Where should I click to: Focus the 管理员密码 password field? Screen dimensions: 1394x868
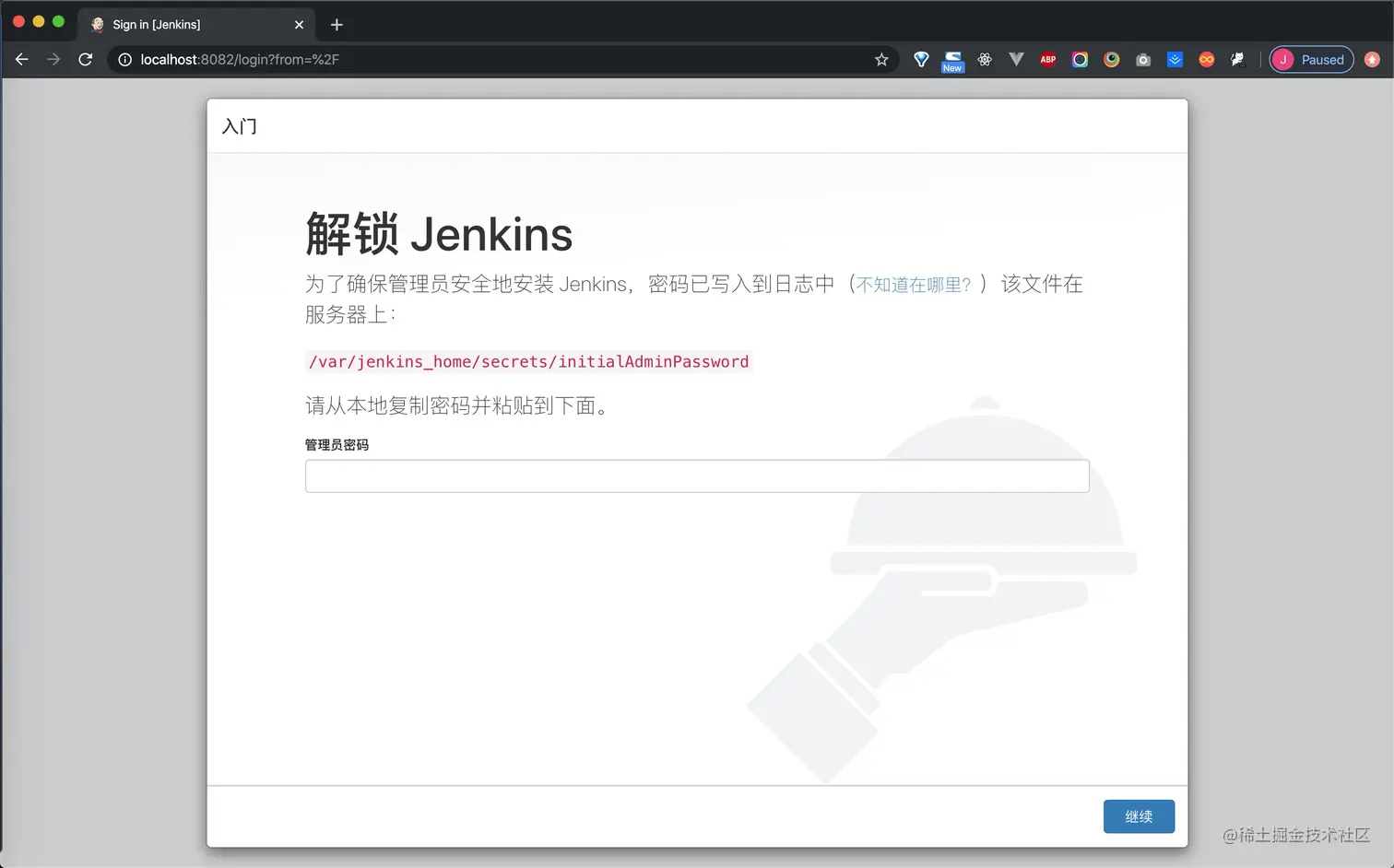[x=697, y=476]
